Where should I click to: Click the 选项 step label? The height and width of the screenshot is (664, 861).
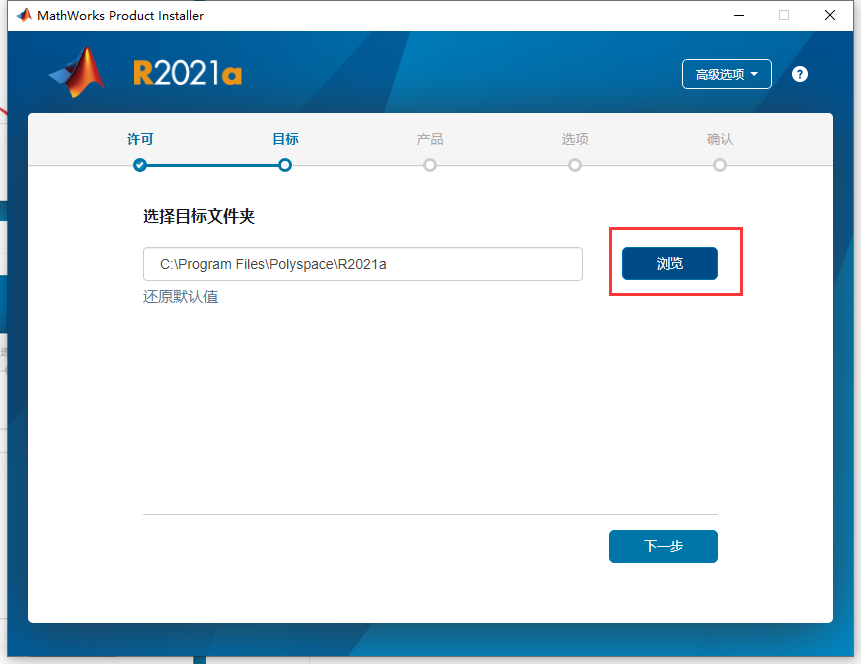[x=574, y=139]
